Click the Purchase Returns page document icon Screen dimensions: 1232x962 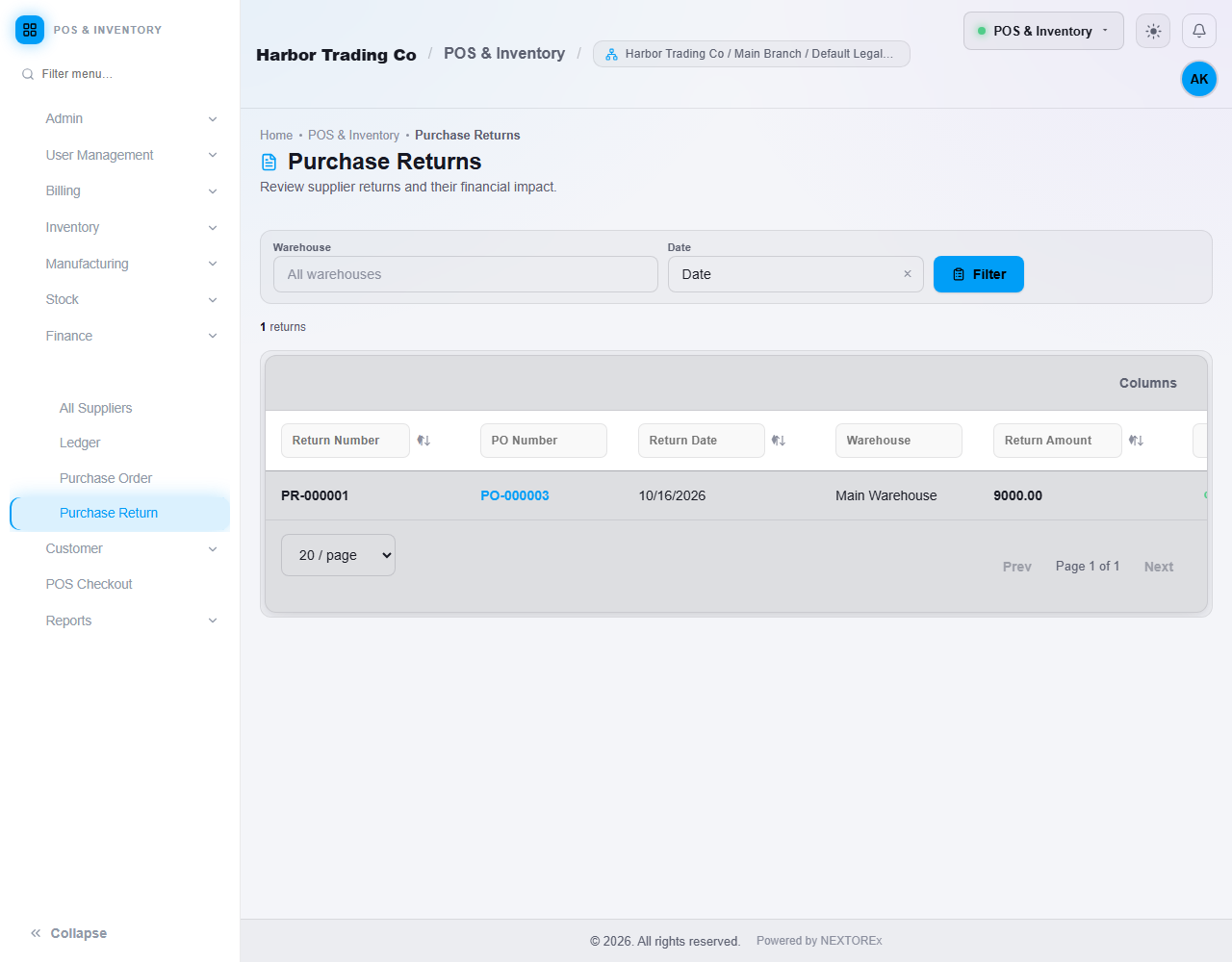click(269, 162)
